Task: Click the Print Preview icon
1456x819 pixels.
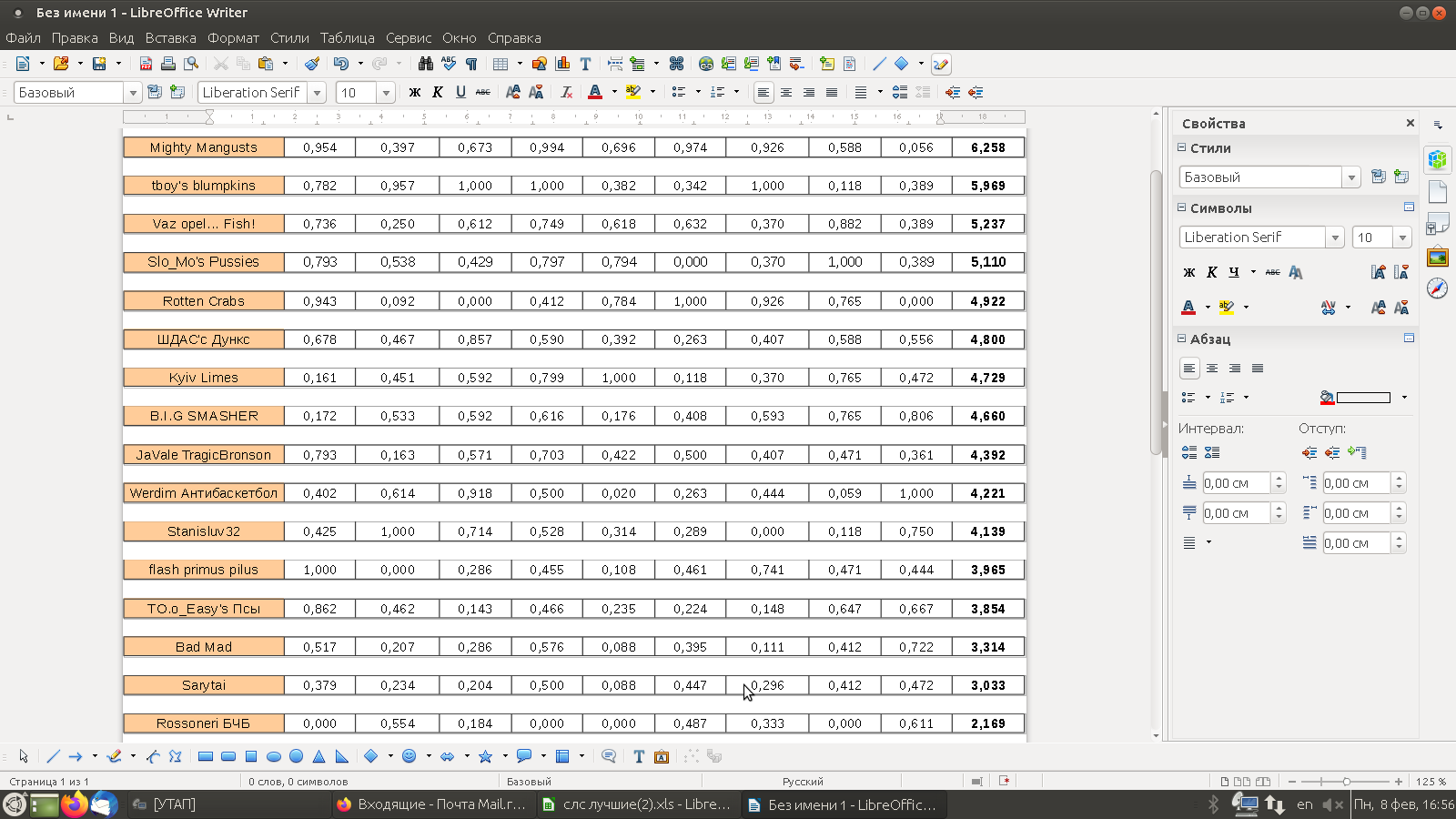Action: (191, 64)
